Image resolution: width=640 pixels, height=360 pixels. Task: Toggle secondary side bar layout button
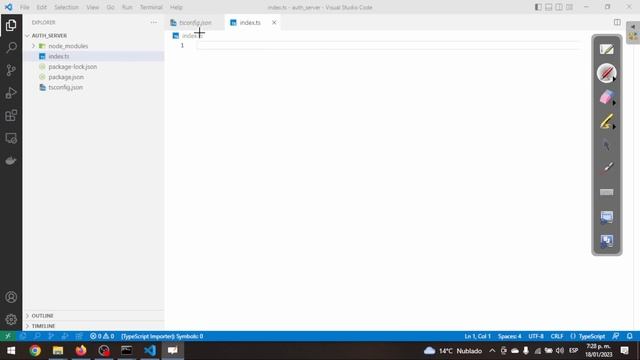(559, 7)
